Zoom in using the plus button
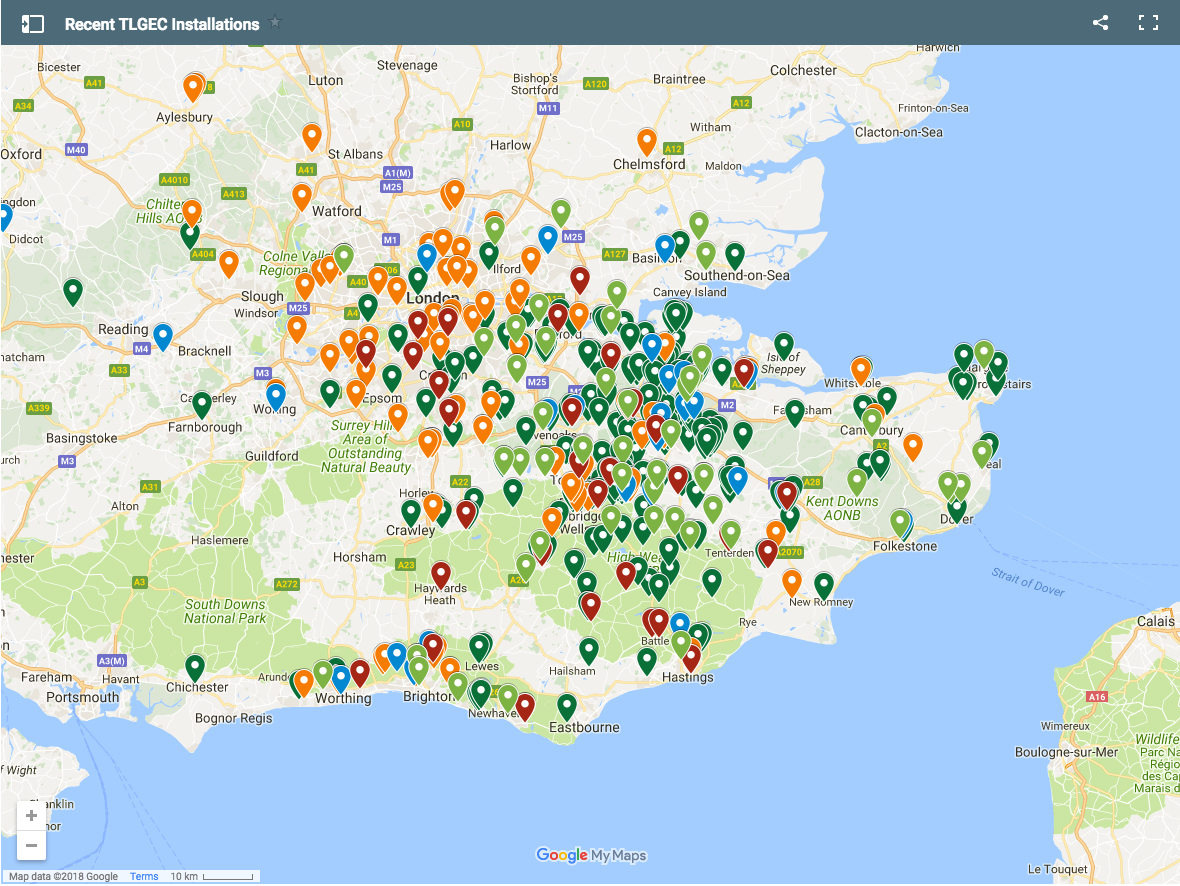The height and width of the screenshot is (886, 1180). click(x=31, y=815)
